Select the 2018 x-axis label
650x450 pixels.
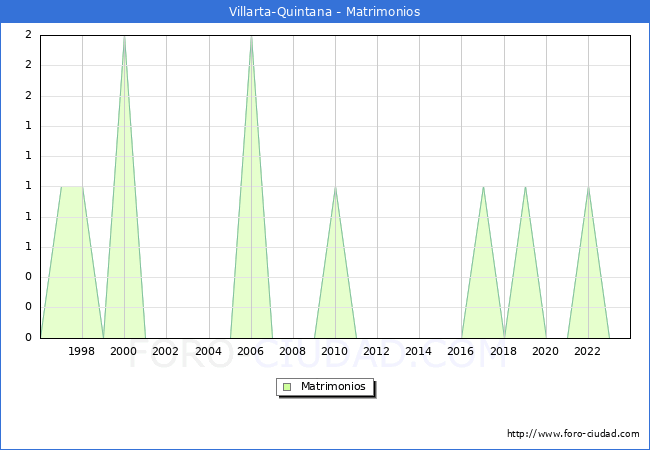click(x=504, y=351)
